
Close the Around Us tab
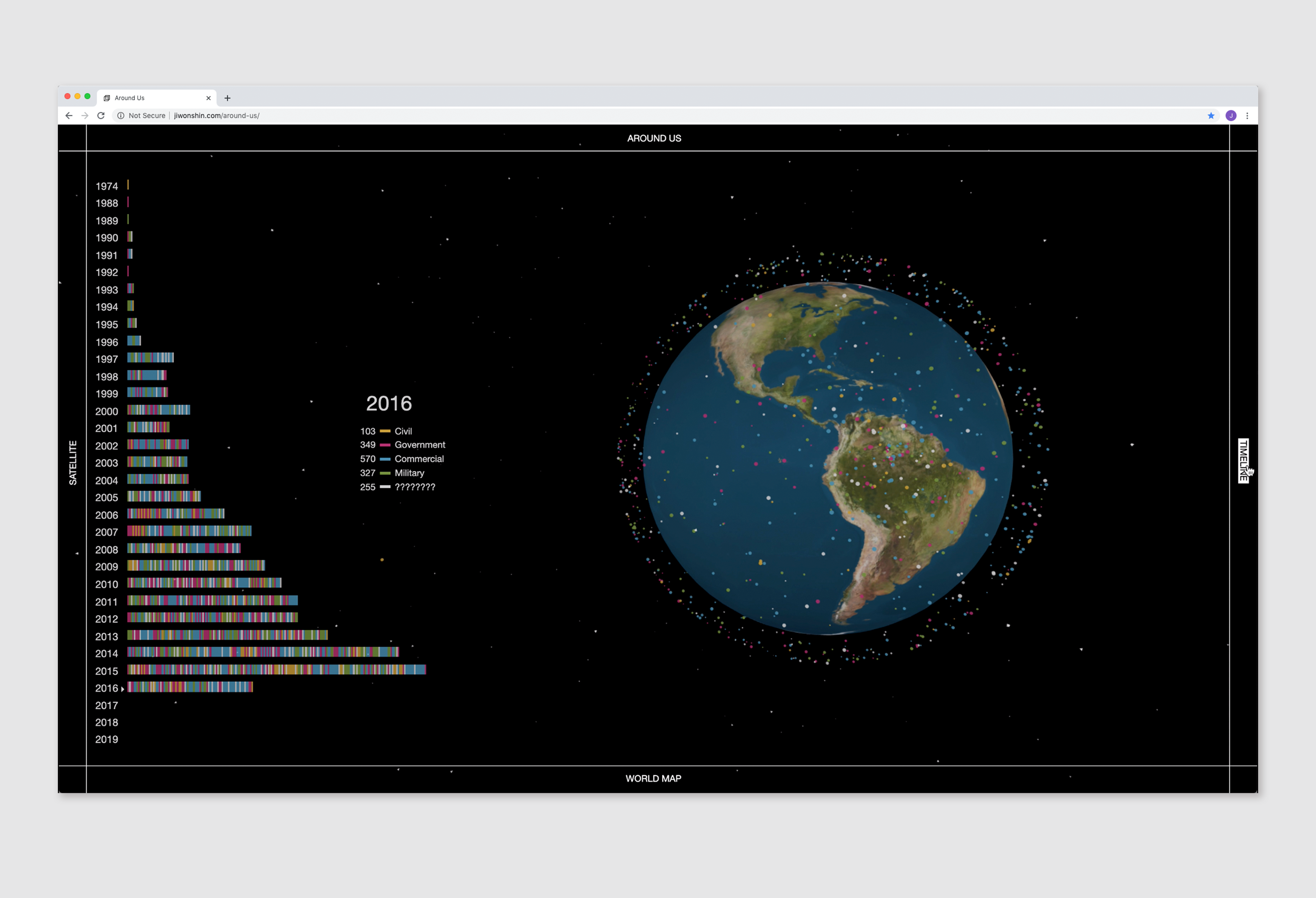pyautogui.click(x=208, y=98)
